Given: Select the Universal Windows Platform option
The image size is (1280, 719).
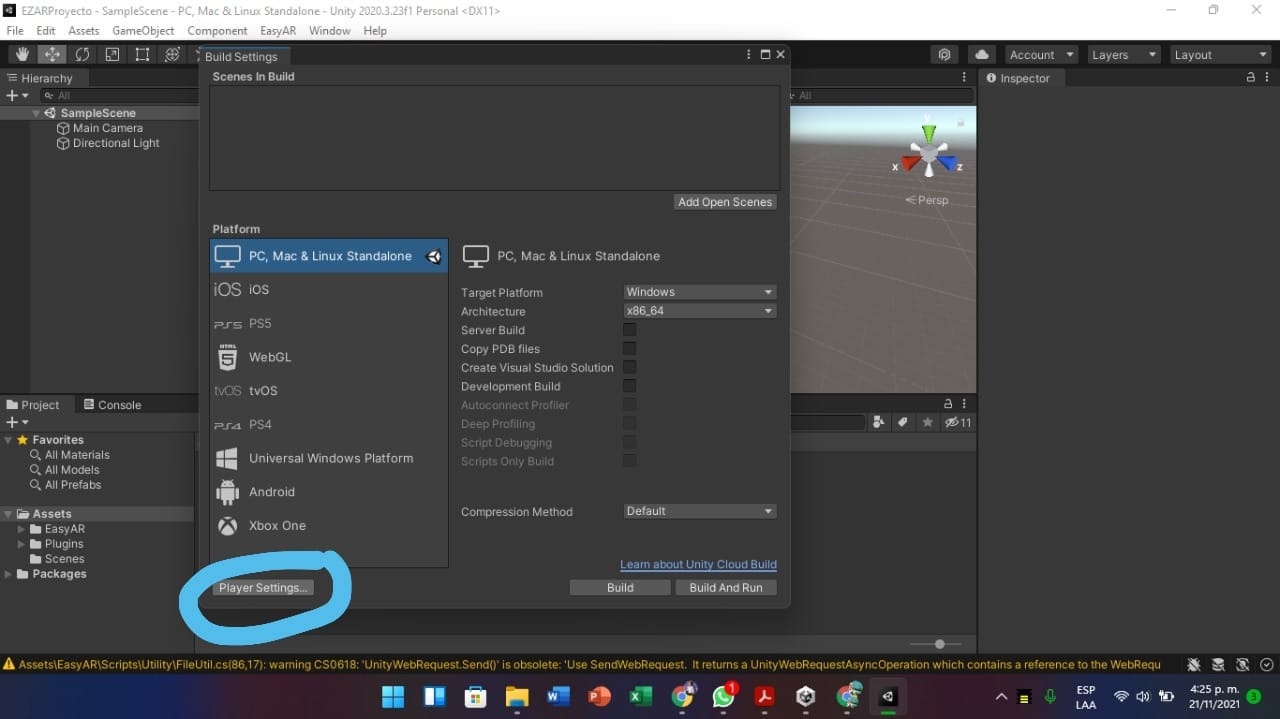Looking at the screenshot, I should click(331, 458).
